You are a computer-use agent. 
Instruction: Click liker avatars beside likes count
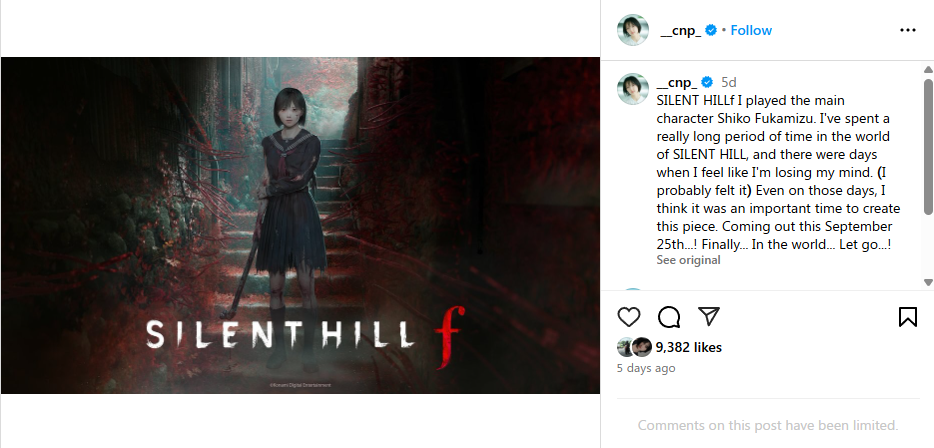pos(634,347)
